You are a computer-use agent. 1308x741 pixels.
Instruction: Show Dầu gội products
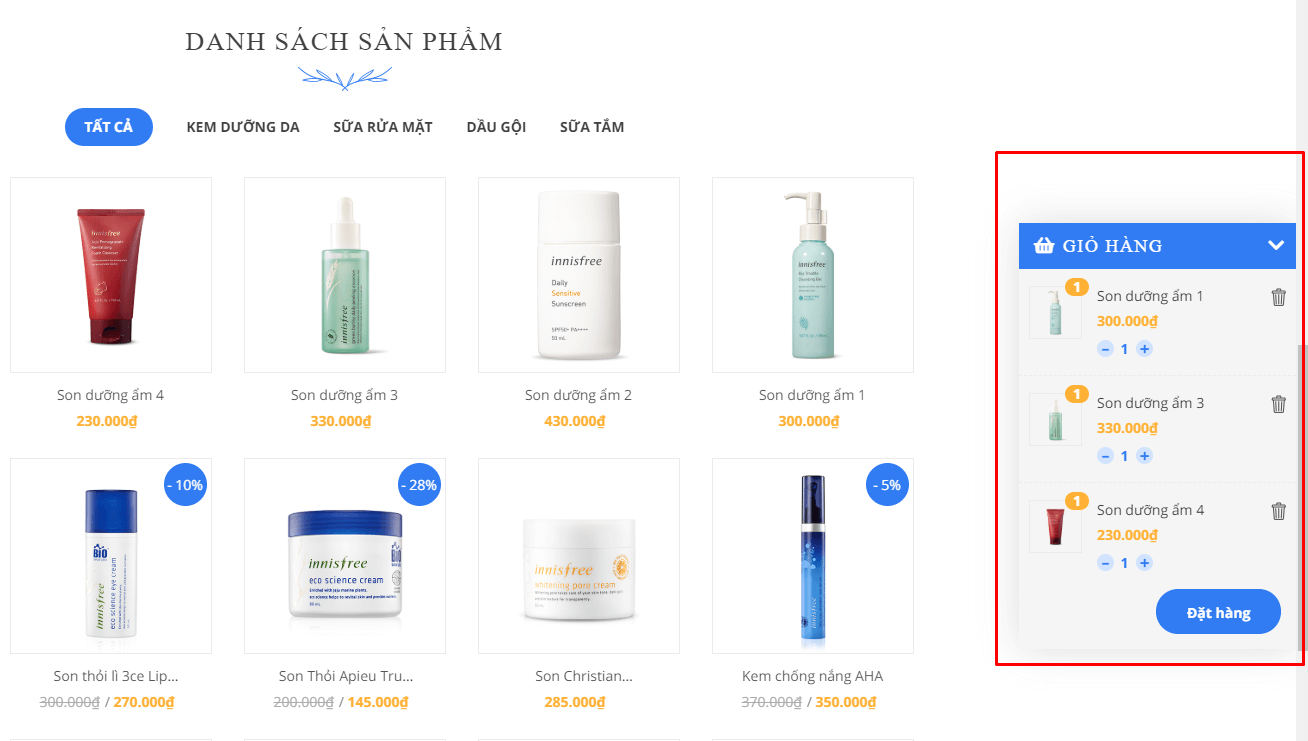click(x=496, y=127)
